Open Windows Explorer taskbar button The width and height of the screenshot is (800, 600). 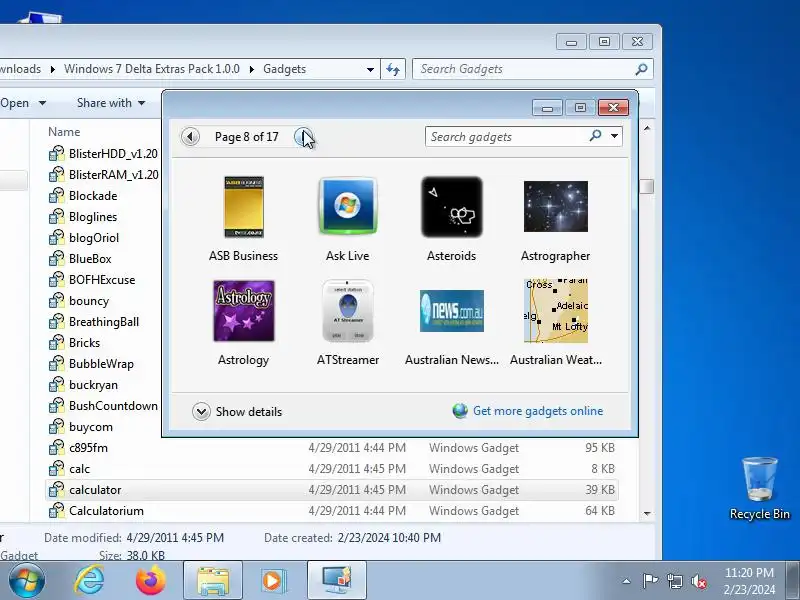[x=213, y=581]
